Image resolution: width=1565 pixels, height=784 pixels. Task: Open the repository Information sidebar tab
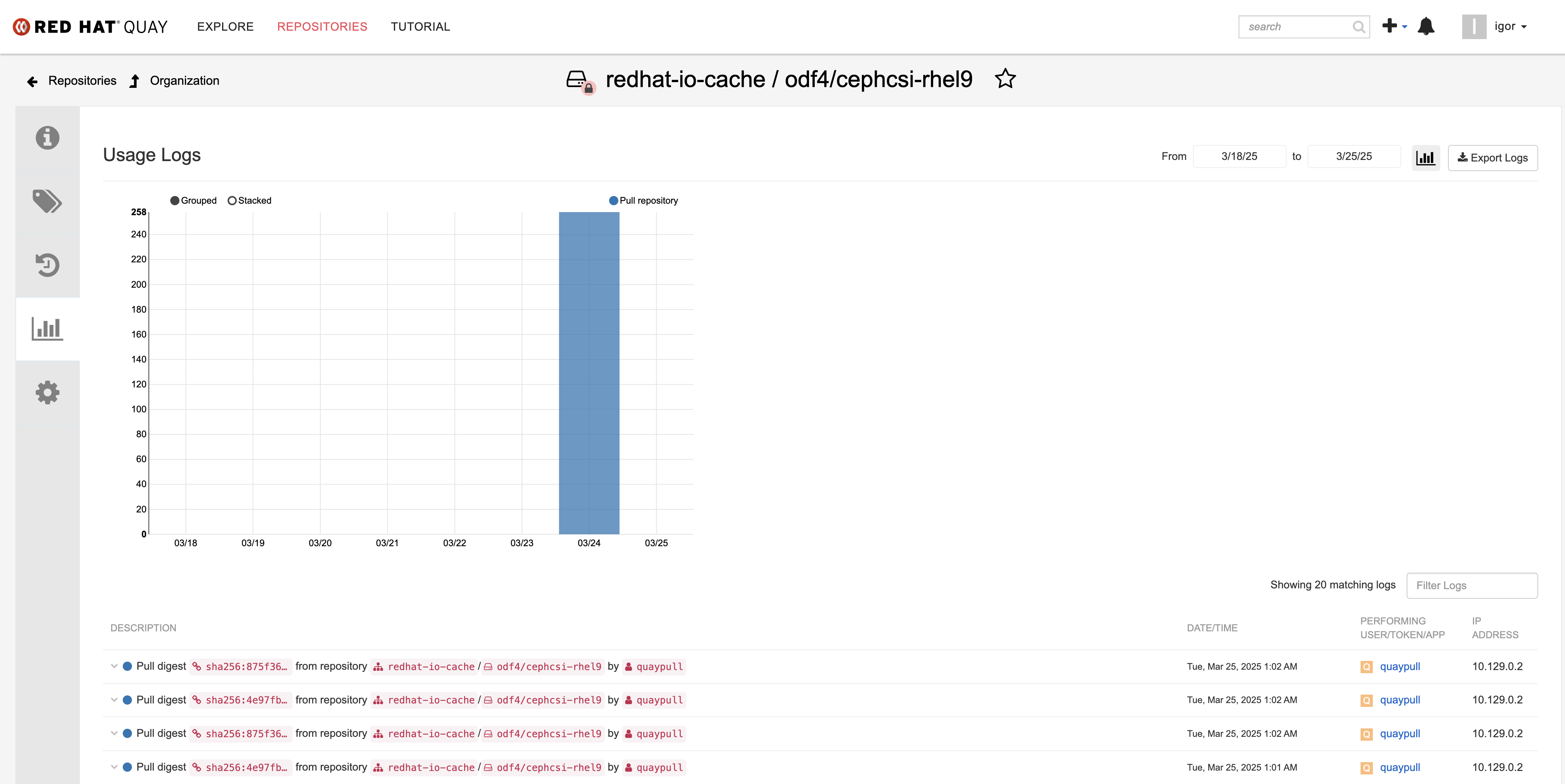pyautogui.click(x=48, y=138)
